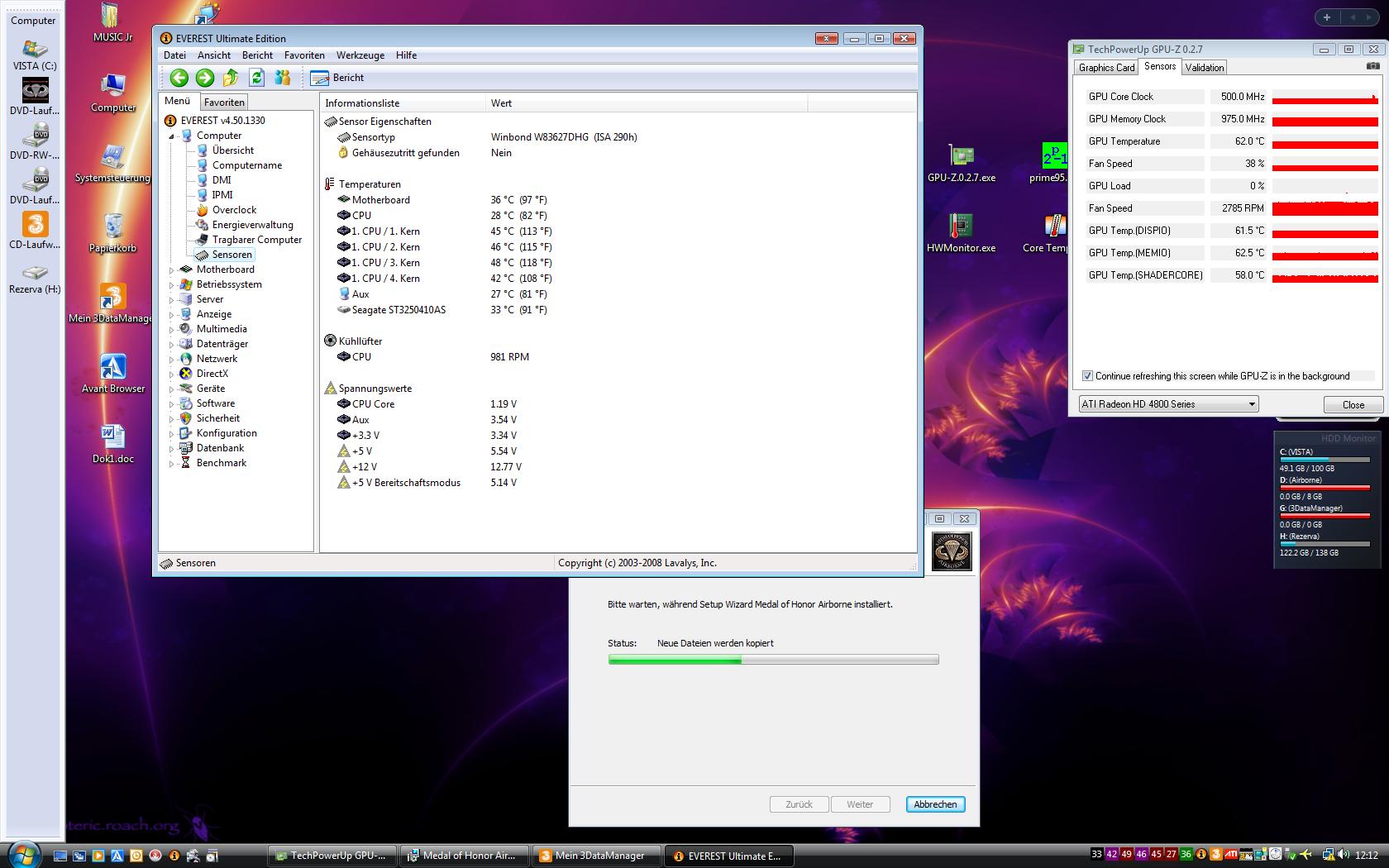The width and height of the screenshot is (1389, 868).
Task: Switch to GPU-Z Validation tab
Action: click(1204, 68)
